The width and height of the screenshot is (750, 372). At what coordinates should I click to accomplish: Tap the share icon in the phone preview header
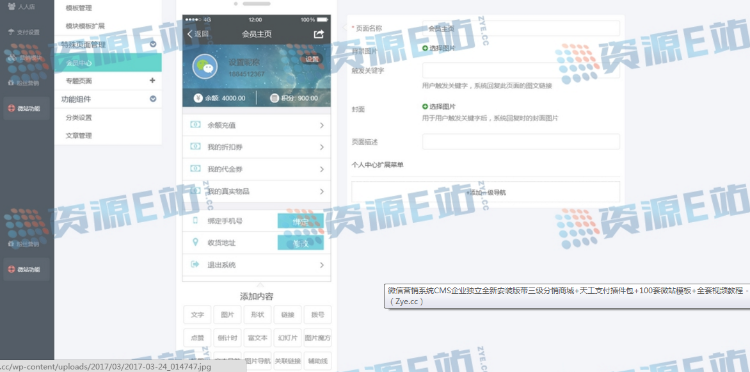tap(319, 34)
